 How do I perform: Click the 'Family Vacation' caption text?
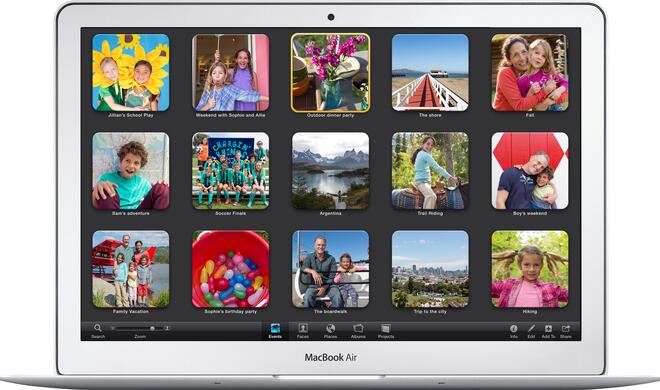click(x=130, y=312)
